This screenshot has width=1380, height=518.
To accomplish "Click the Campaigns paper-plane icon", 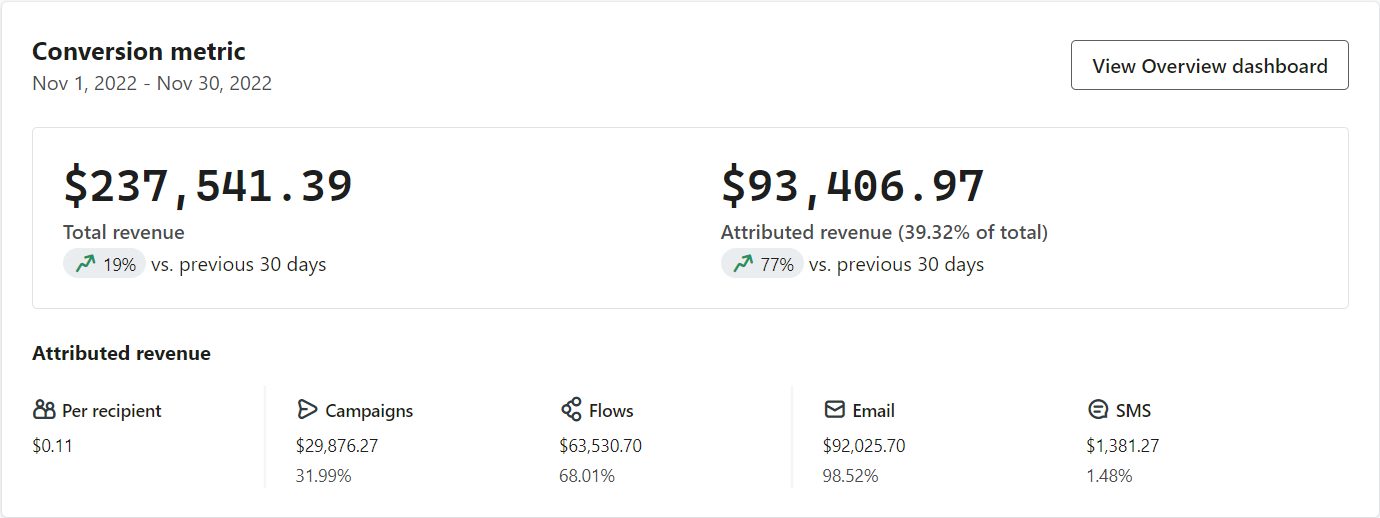I will coord(306,410).
